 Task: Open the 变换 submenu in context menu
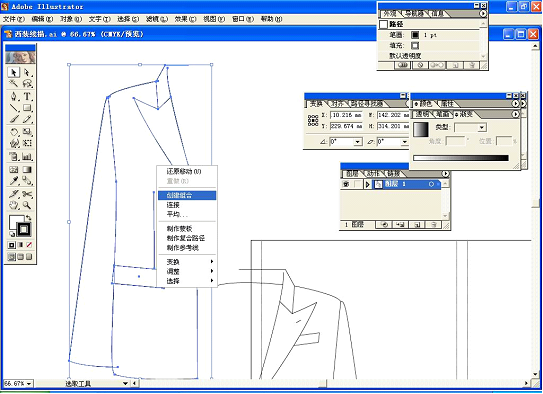pos(187,262)
